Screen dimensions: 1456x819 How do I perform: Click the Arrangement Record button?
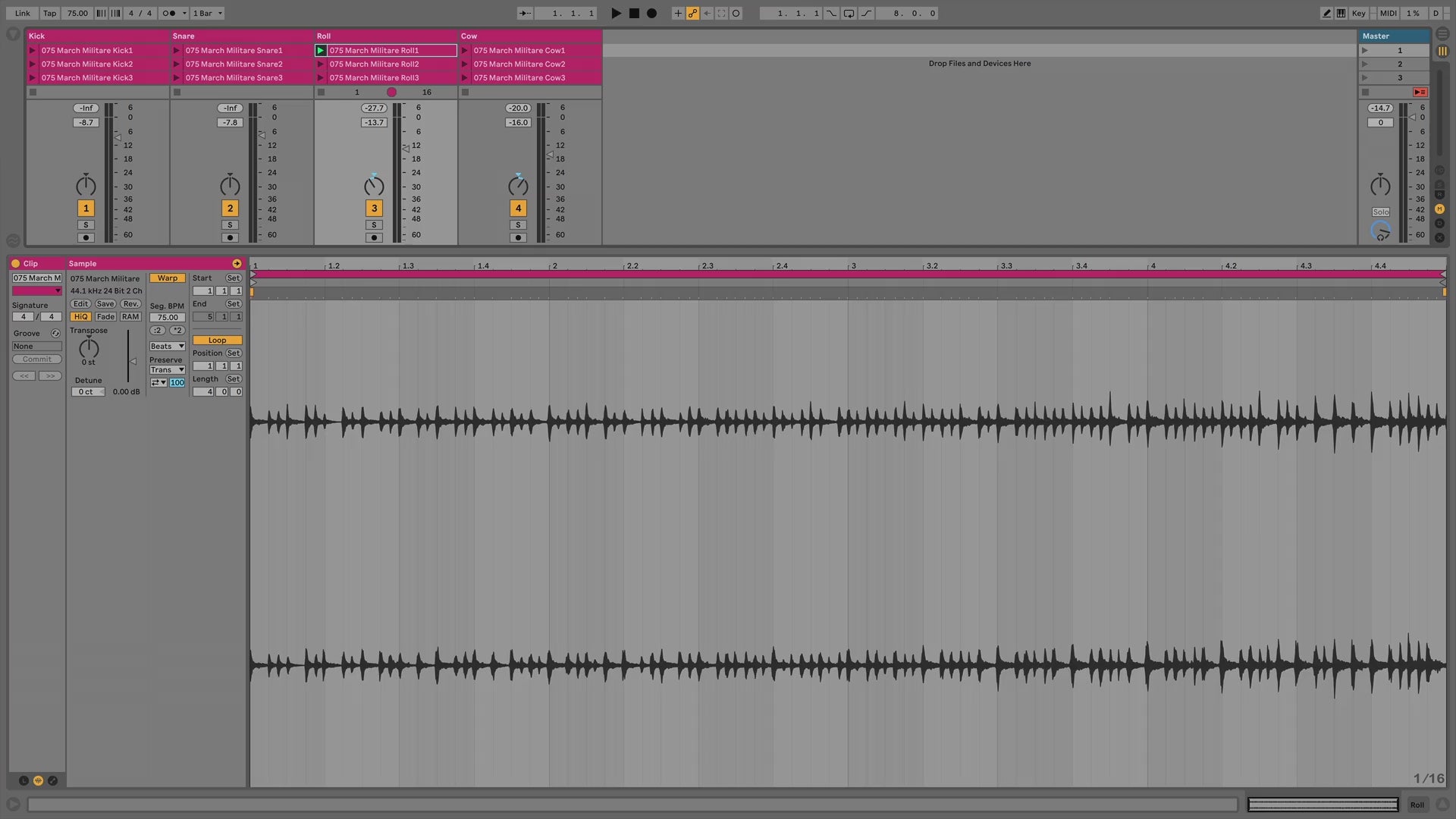click(651, 13)
